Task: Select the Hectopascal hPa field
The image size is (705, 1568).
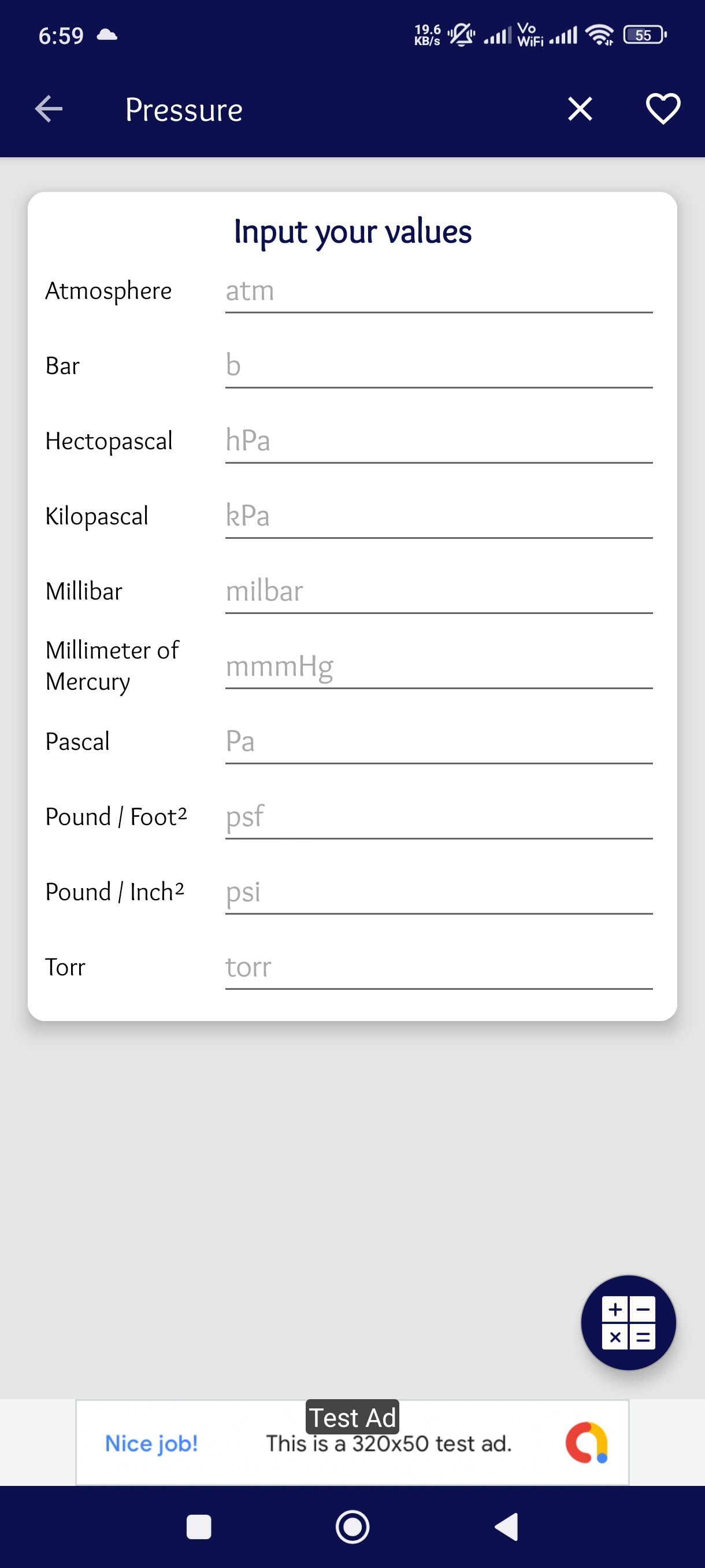Action: [438, 441]
